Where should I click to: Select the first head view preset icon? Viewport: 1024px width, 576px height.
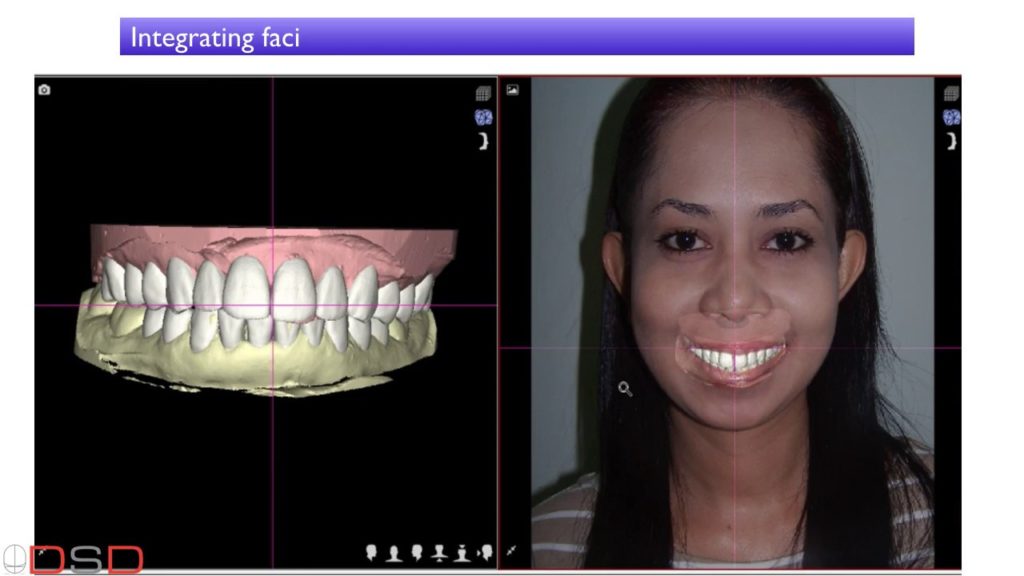(x=371, y=552)
